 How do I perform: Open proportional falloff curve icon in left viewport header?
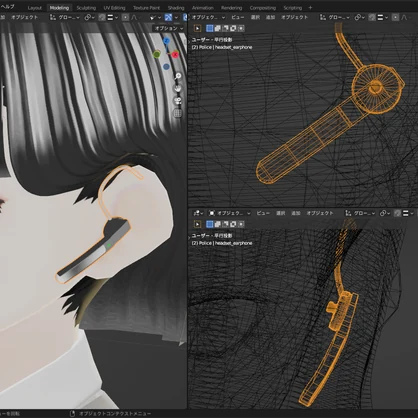pyautogui.click(x=134, y=17)
